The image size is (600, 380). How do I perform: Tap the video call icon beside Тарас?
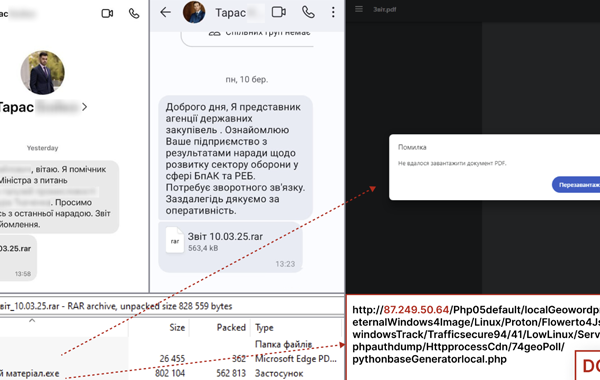tap(279, 12)
